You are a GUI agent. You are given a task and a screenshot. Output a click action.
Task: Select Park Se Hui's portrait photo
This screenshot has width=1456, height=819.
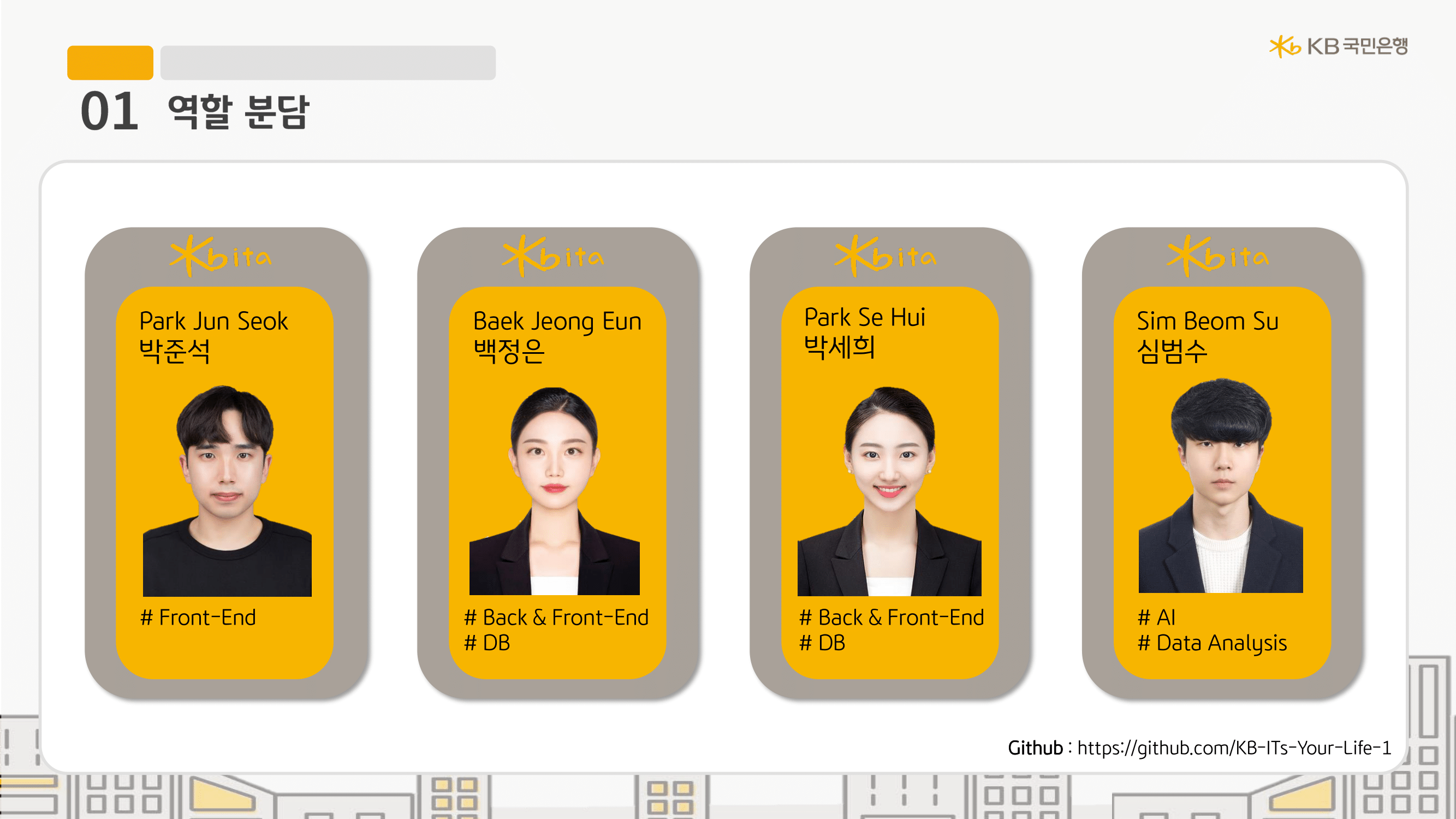click(889, 491)
